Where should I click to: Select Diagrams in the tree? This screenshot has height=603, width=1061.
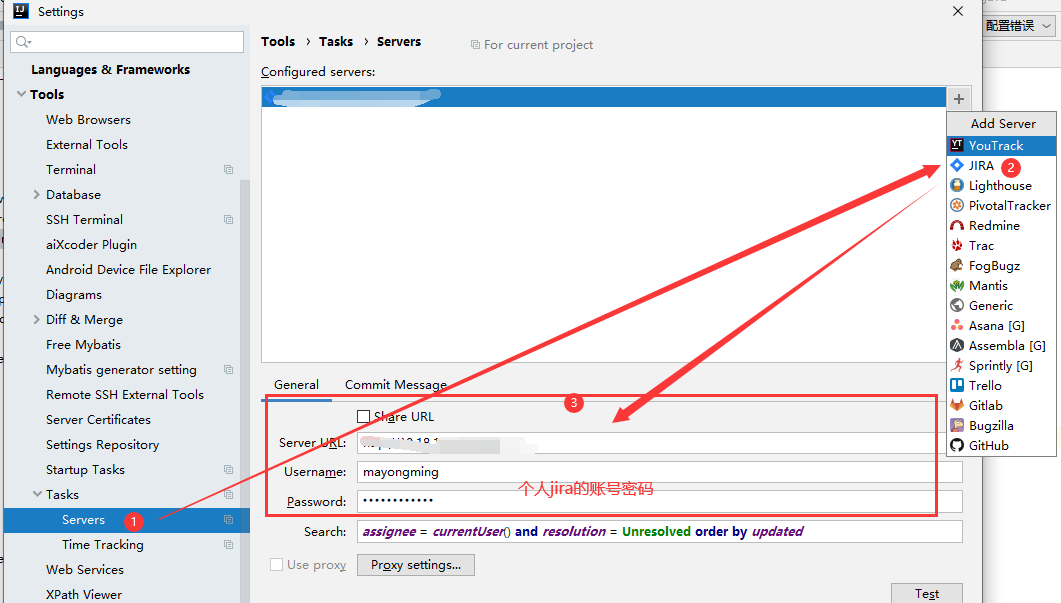(74, 295)
